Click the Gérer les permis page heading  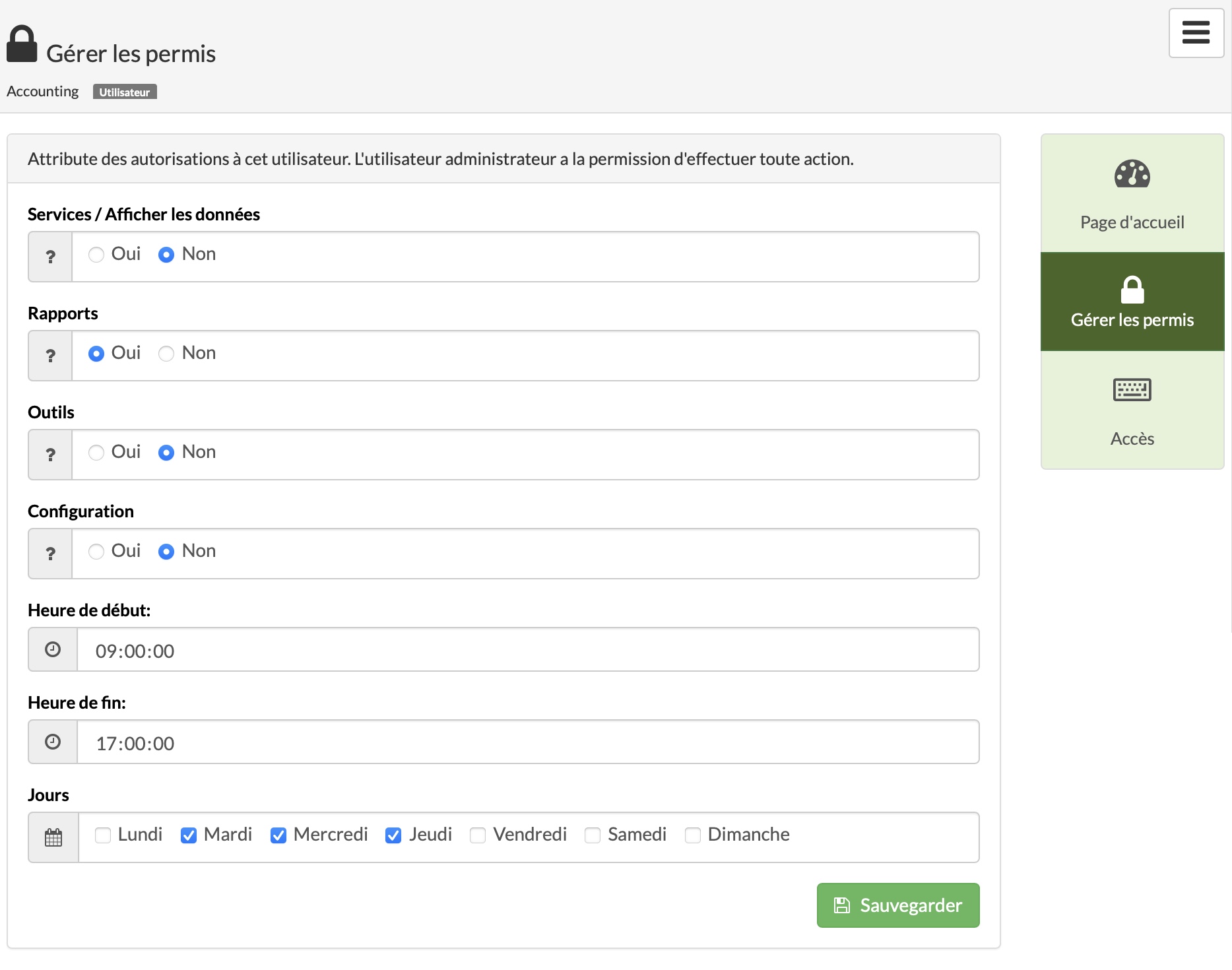coord(131,53)
